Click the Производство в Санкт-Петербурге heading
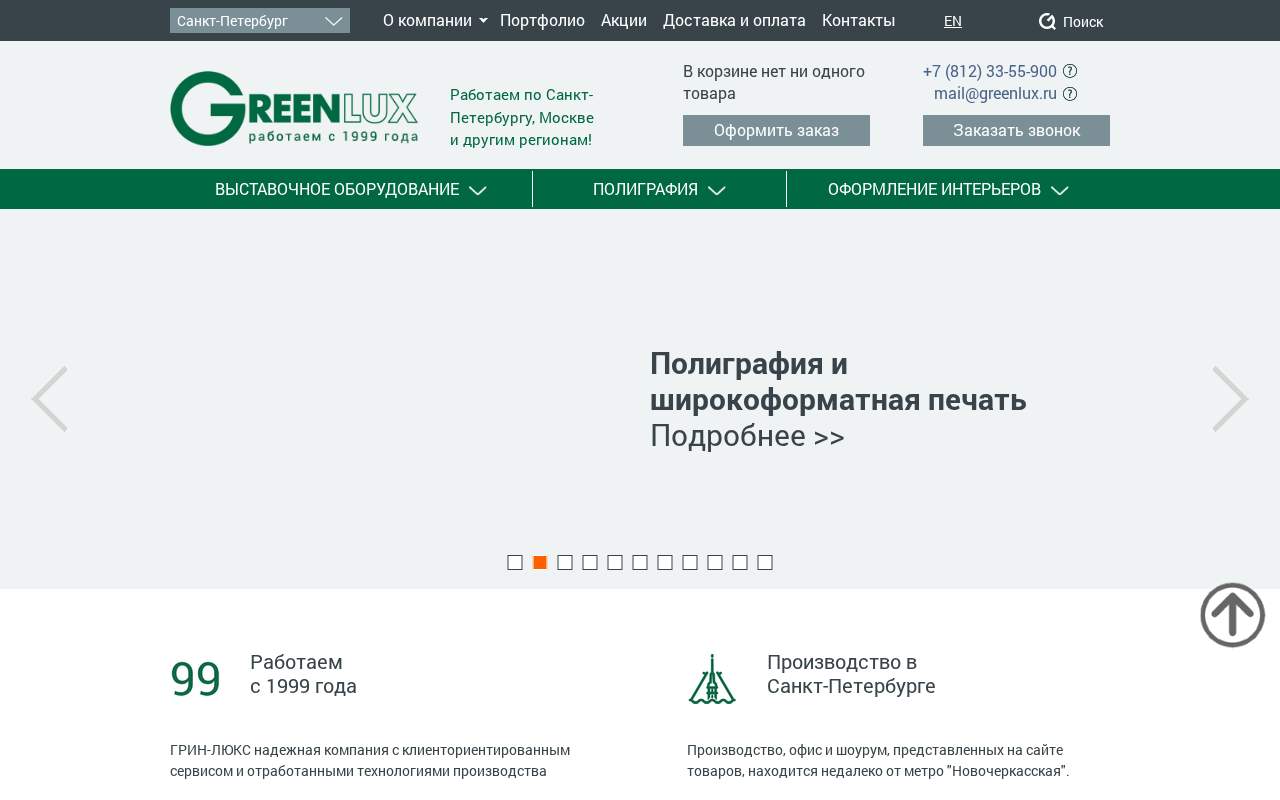The height and width of the screenshot is (800, 1280). click(851, 674)
